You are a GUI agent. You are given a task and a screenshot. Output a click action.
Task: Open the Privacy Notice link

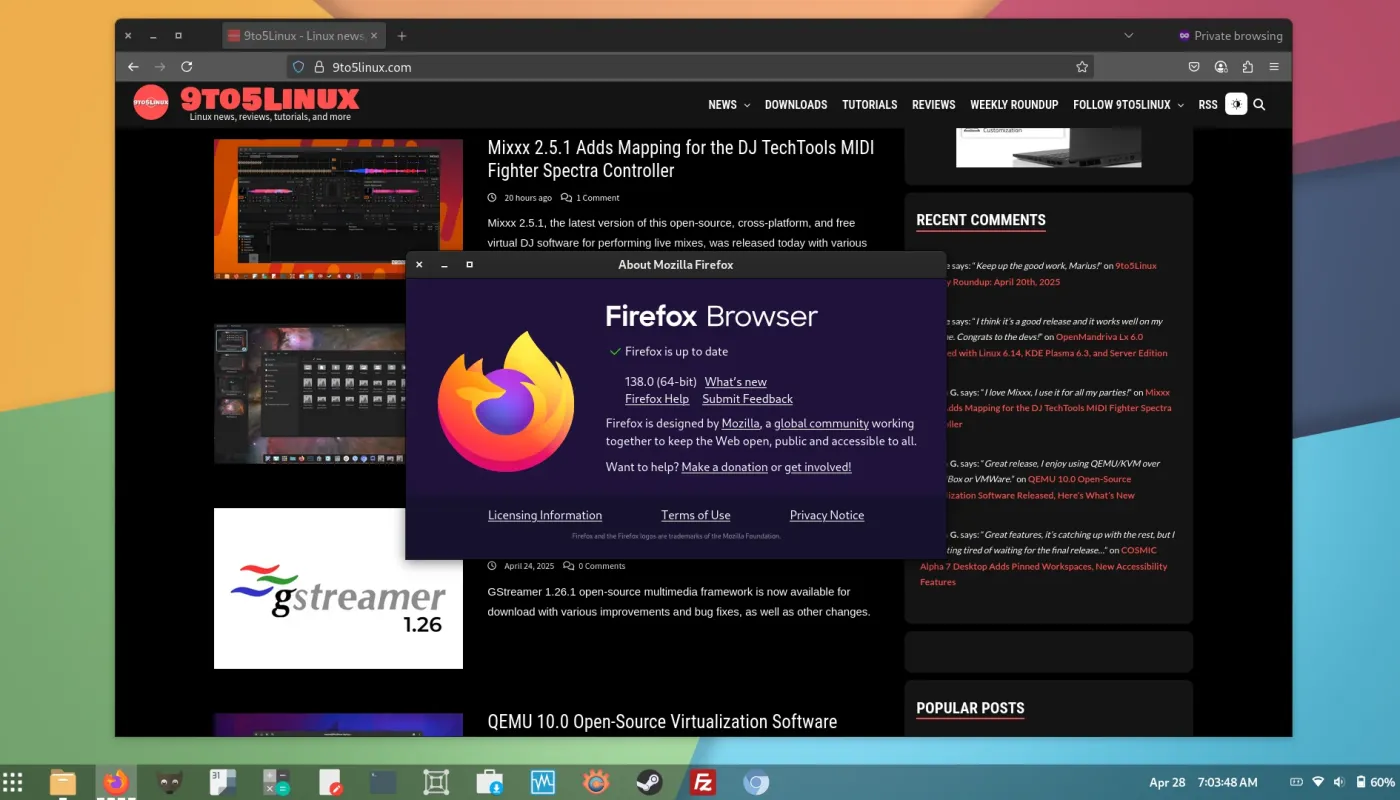click(x=827, y=516)
